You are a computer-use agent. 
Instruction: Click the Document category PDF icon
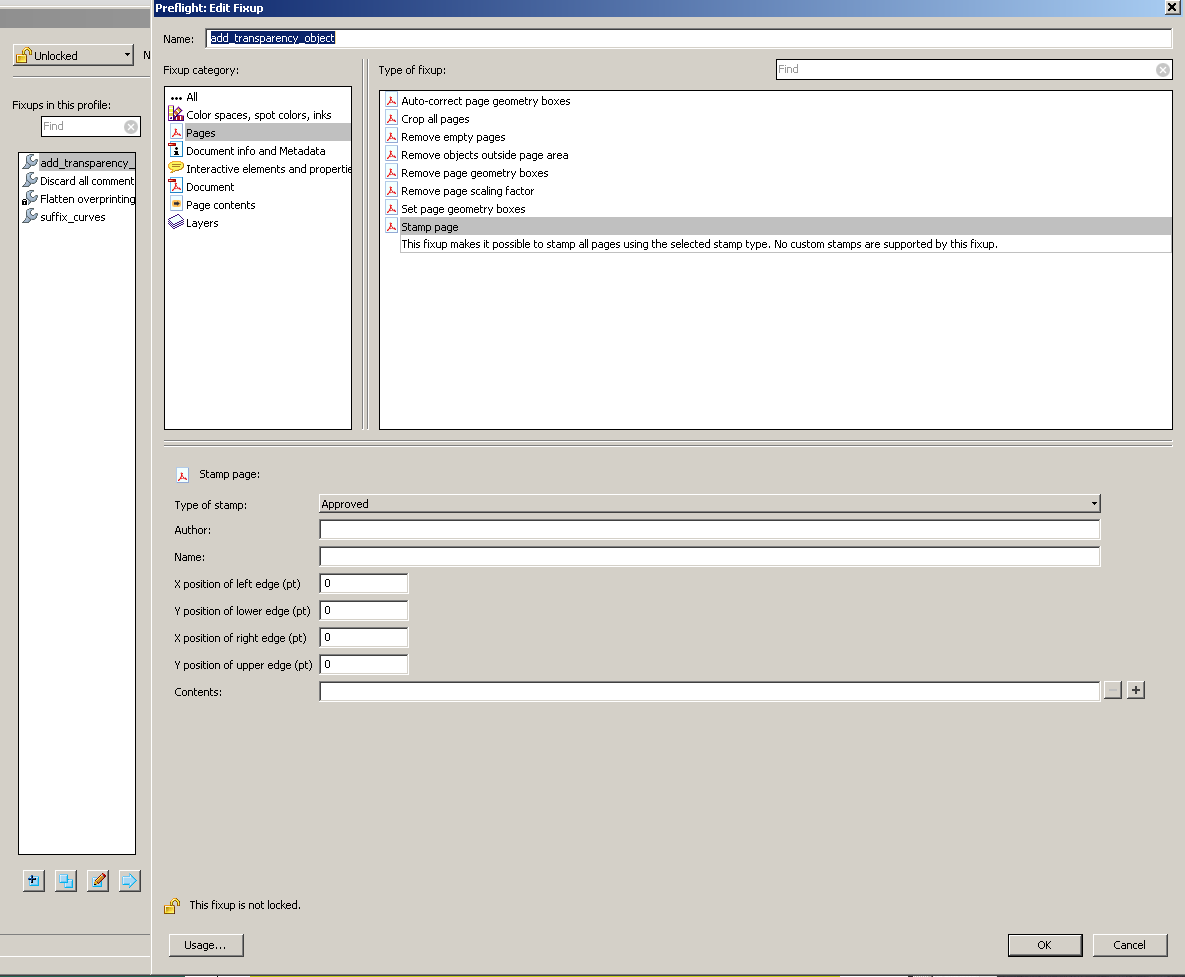point(175,186)
